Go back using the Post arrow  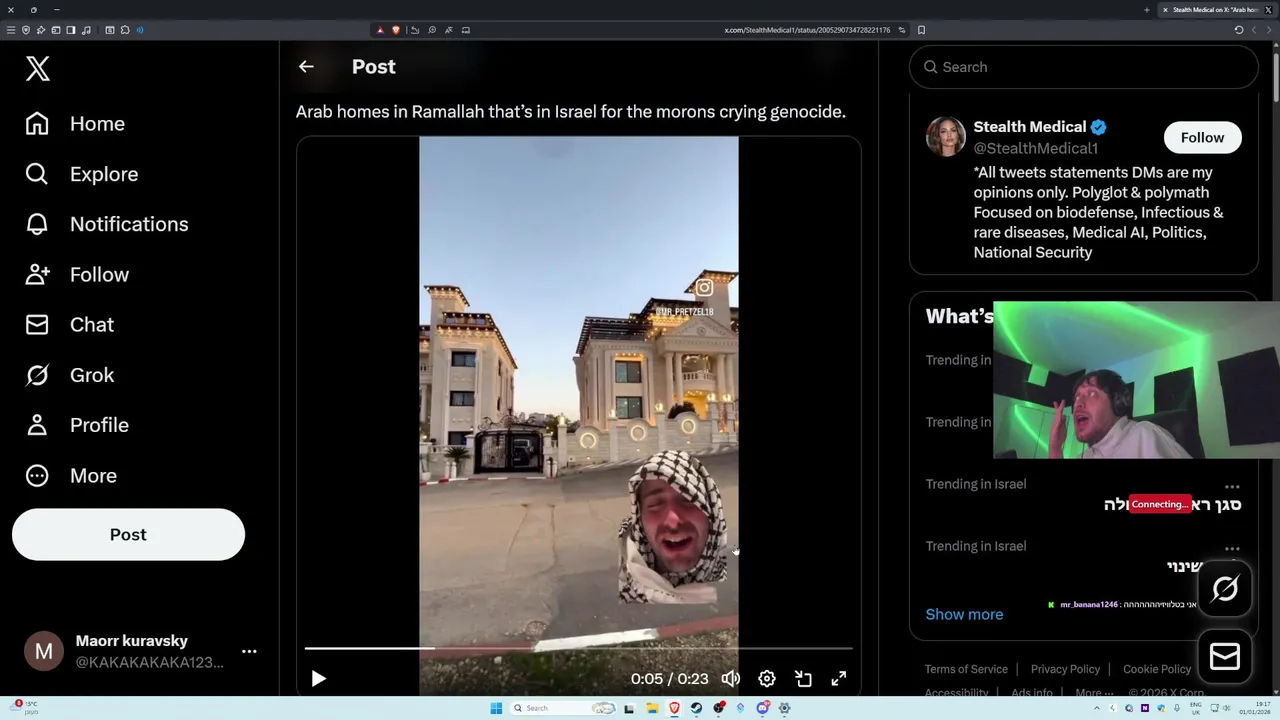[306, 67]
